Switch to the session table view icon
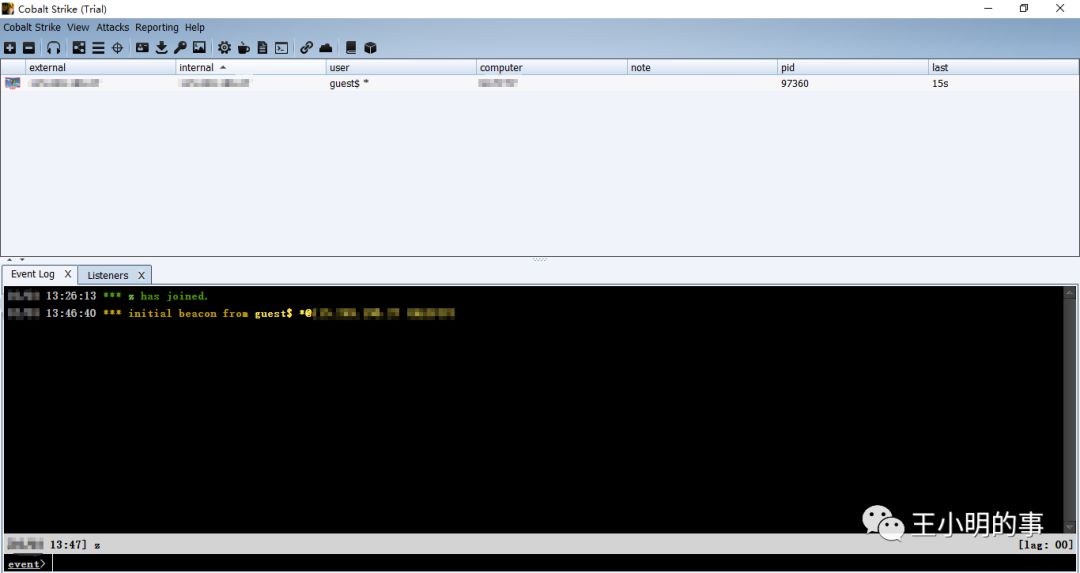The image size is (1080, 573). click(x=98, y=48)
